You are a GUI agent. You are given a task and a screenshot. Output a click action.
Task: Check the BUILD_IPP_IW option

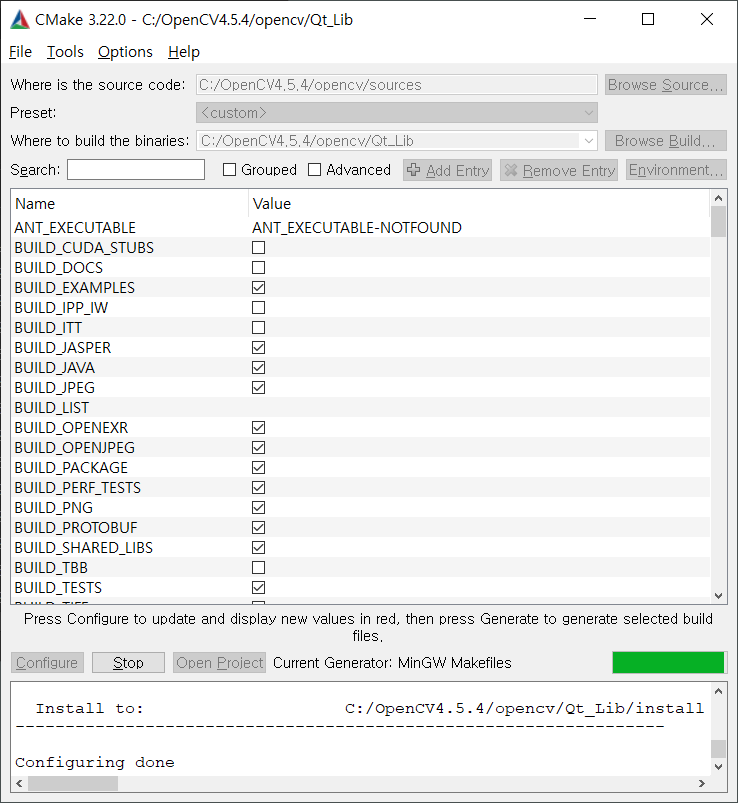[259, 307]
